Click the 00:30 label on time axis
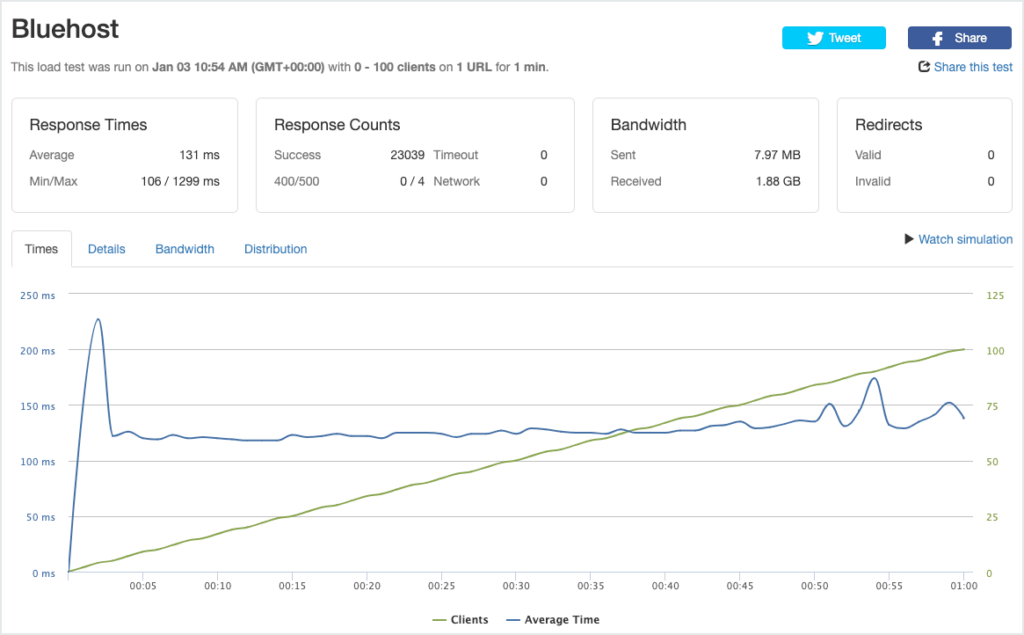1024x635 pixels. pyautogui.click(x=516, y=586)
